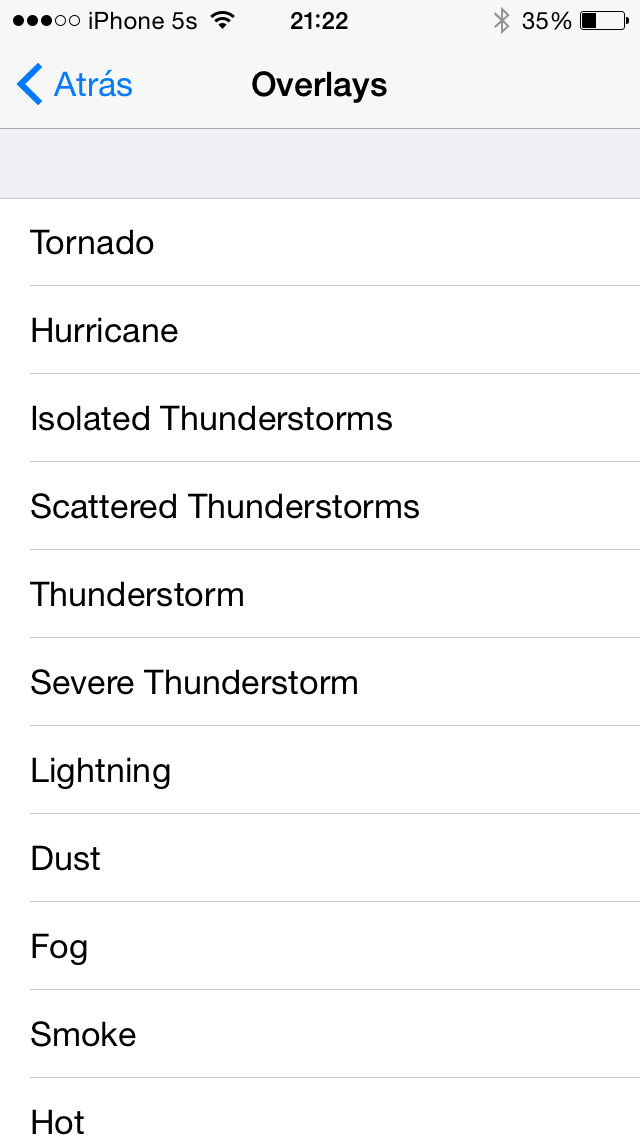Tap the cellular signal strength dots
The height and width of the screenshot is (1136, 640).
pos(45,20)
